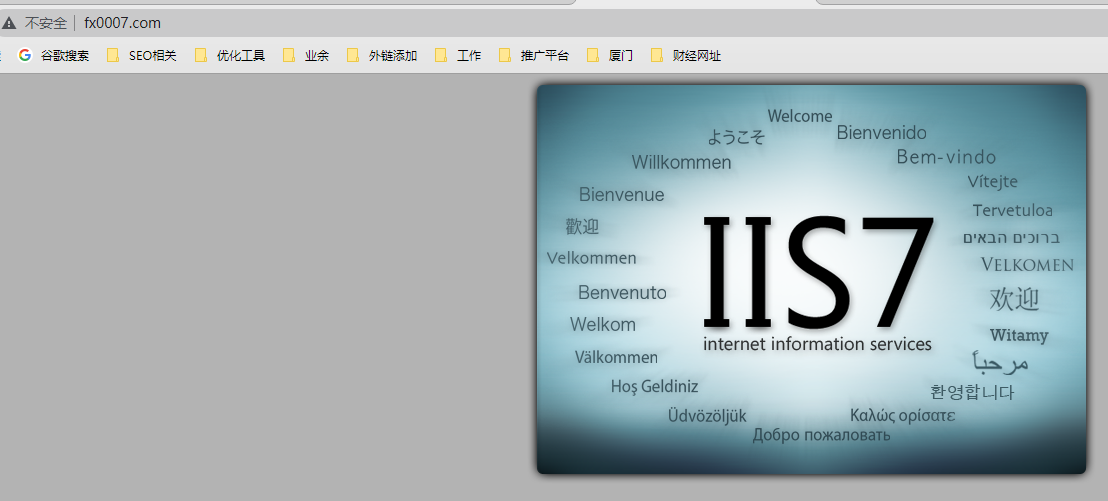Screen dimensions: 1108x501
Task: Click the 'Bienvenido' text
Action: [x=881, y=132]
